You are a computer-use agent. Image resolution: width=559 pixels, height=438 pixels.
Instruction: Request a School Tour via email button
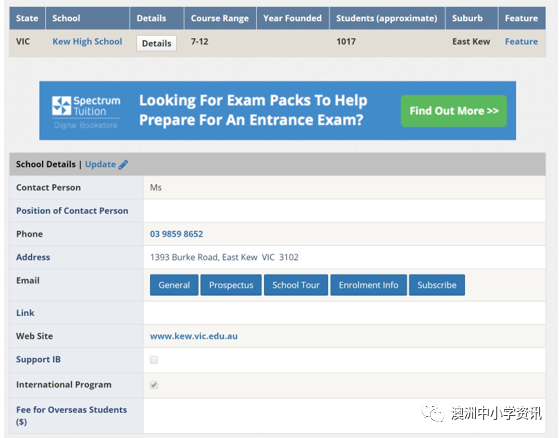(296, 285)
